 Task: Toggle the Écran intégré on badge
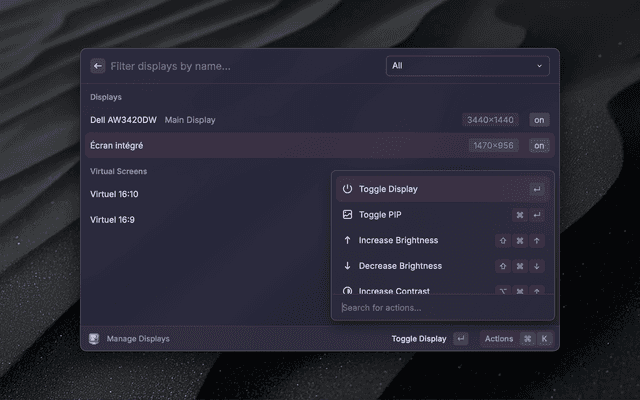click(539, 146)
